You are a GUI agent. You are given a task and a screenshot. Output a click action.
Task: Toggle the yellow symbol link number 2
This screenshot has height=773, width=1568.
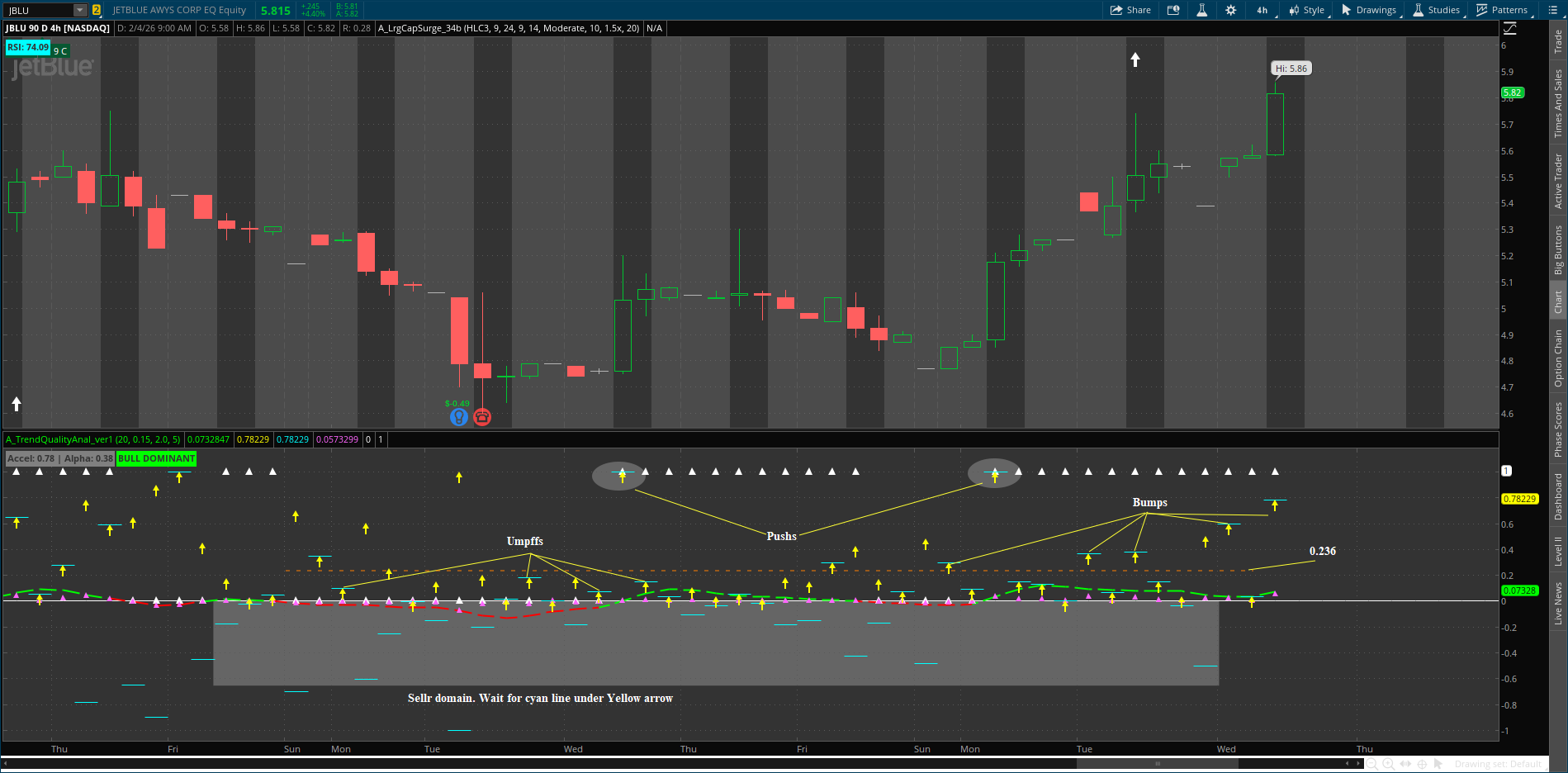pyautogui.click(x=97, y=10)
